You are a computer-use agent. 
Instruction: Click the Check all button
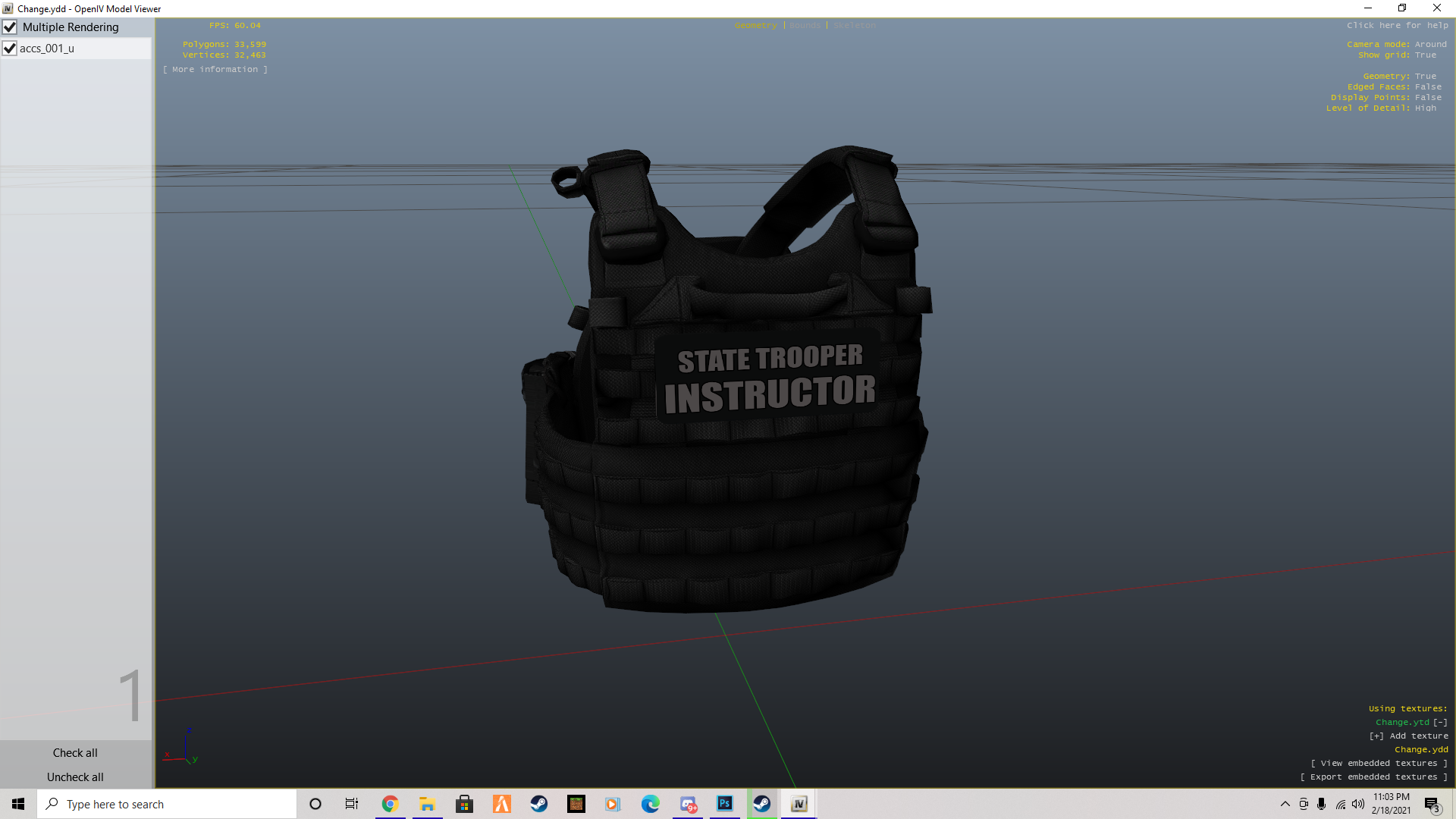coord(75,753)
